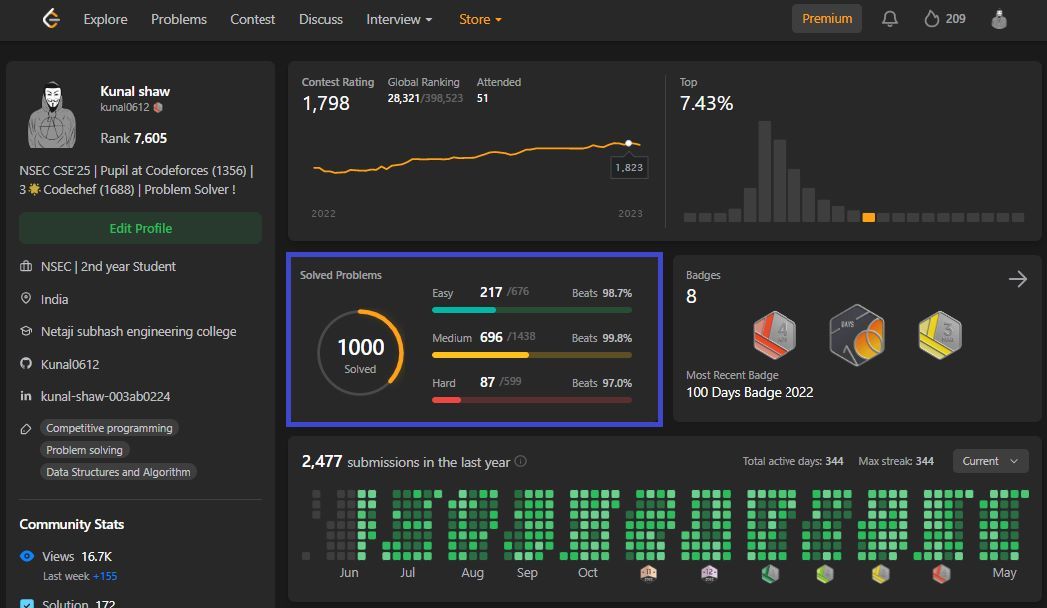This screenshot has width=1047, height=608.
Task: Open the Current year dropdown
Action: pyautogui.click(x=990, y=461)
